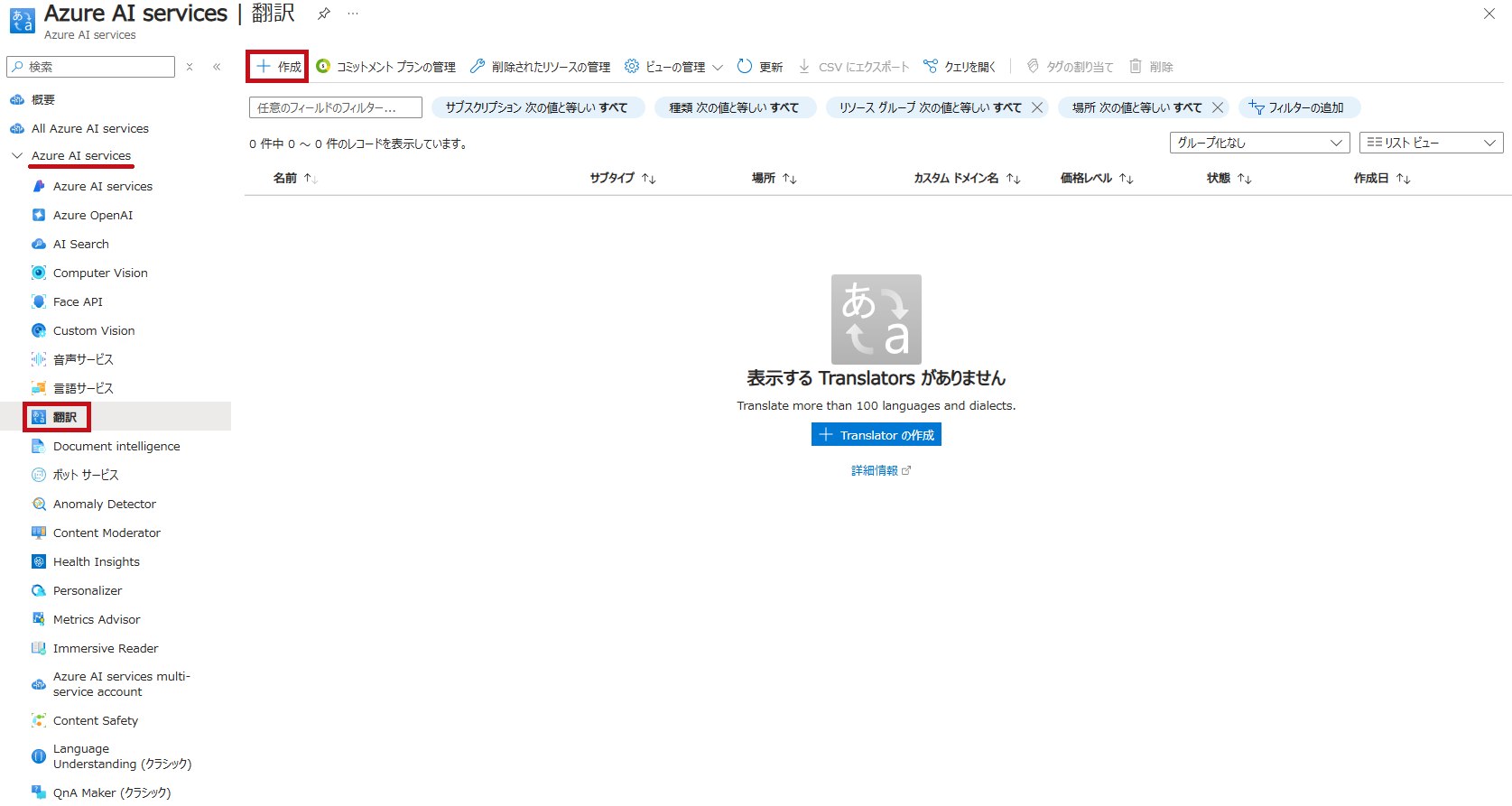Click CSV にエクスポート download icon
Screen dimensions: 1512x806
coord(804,67)
